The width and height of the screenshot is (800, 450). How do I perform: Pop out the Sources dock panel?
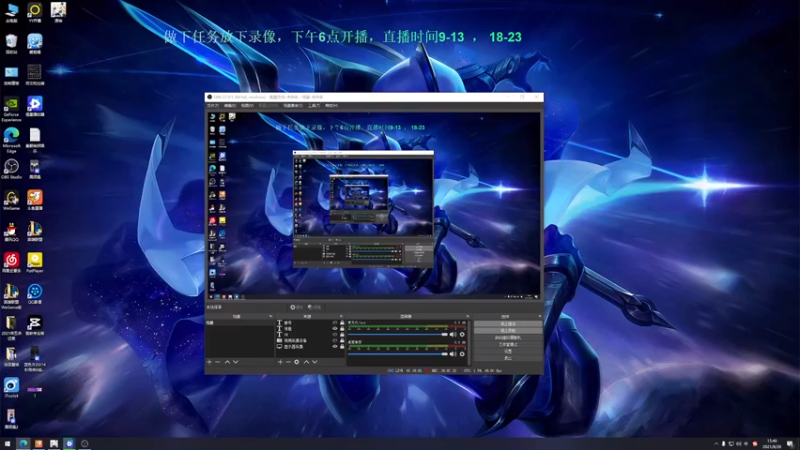coord(341,316)
